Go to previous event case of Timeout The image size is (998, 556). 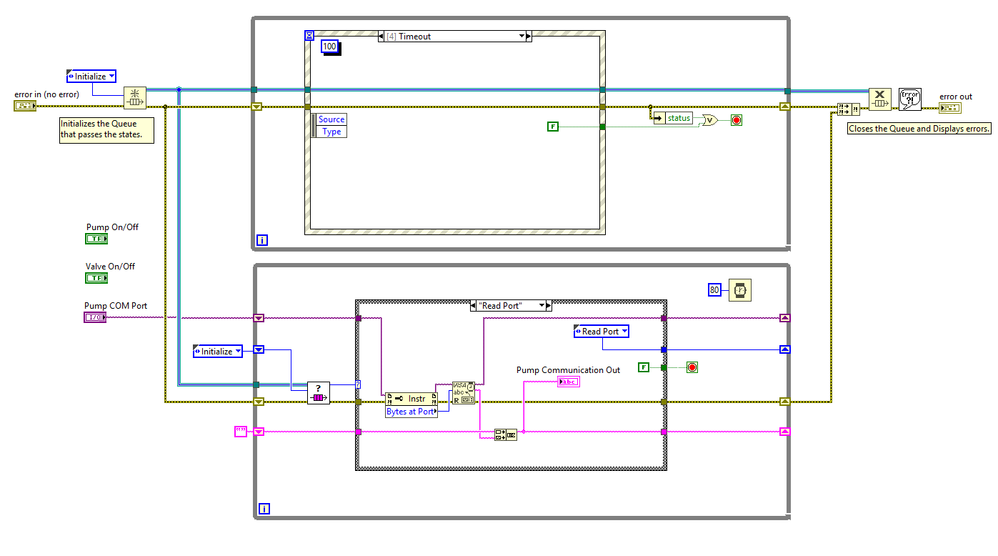(x=381, y=36)
